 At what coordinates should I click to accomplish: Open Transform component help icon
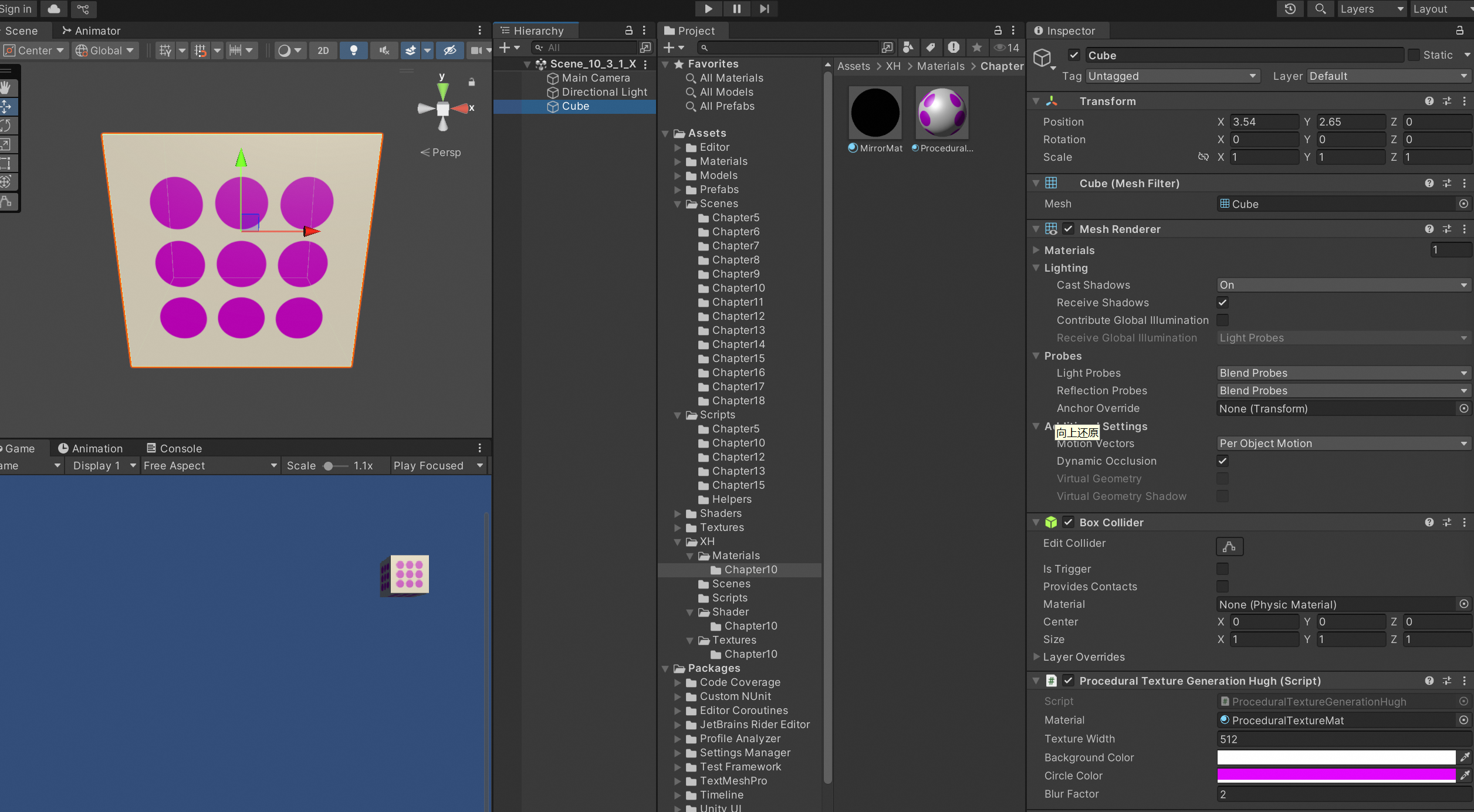(x=1429, y=101)
